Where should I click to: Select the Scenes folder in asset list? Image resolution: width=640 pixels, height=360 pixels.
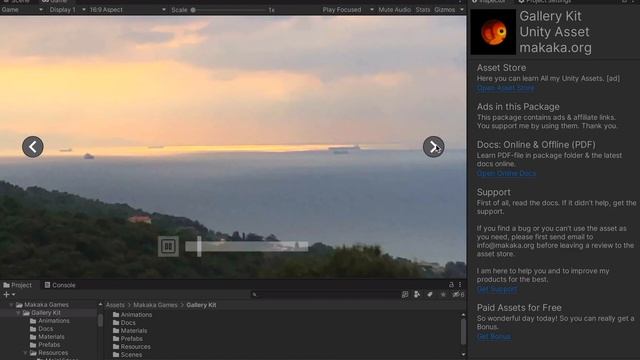tap(127, 355)
